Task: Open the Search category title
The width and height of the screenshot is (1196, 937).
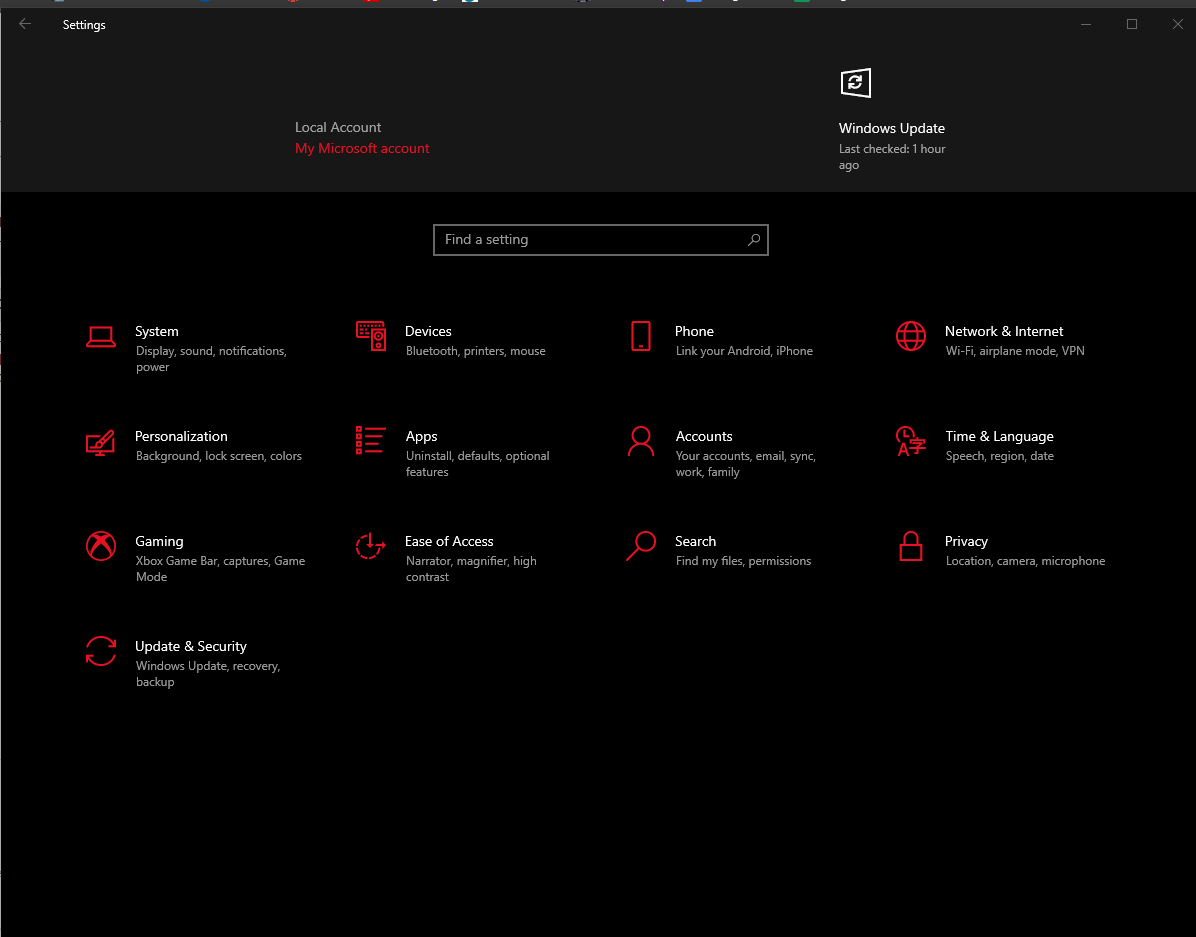Action: point(695,541)
